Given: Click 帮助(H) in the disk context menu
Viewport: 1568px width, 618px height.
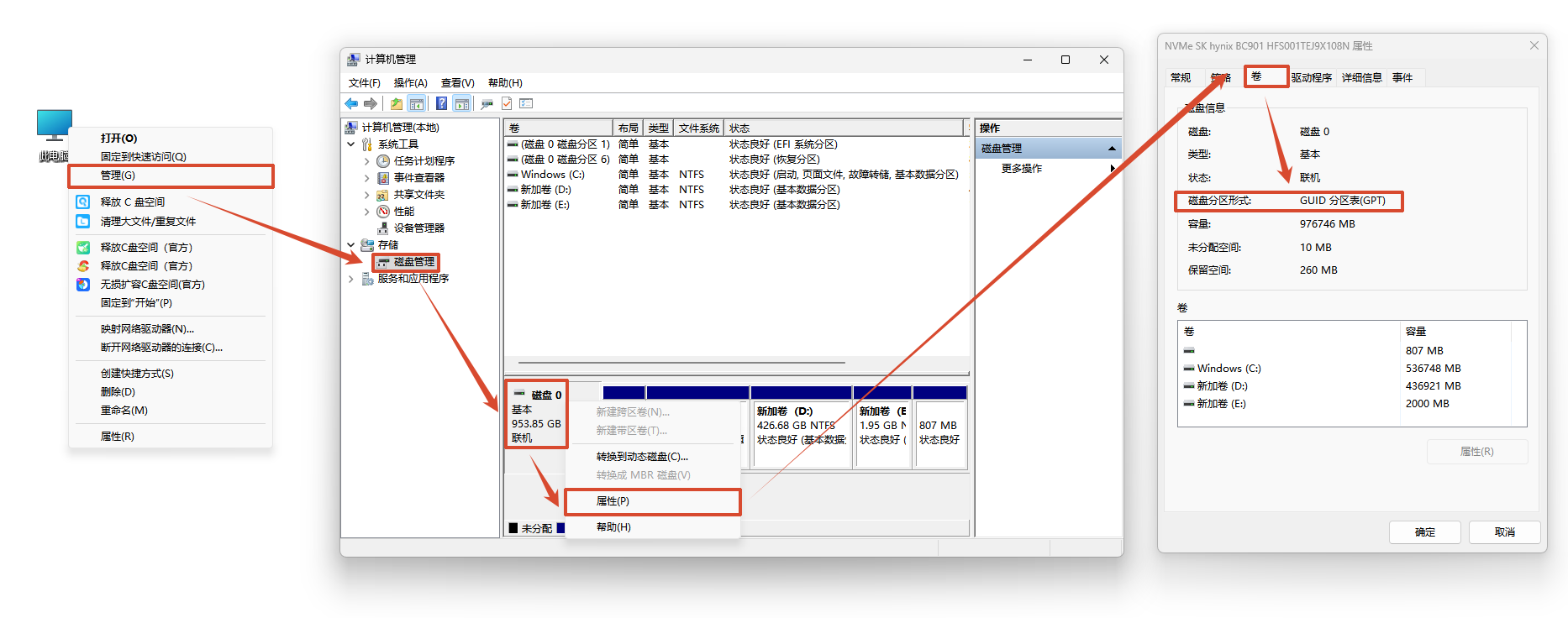Looking at the screenshot, I should point(653,527).
